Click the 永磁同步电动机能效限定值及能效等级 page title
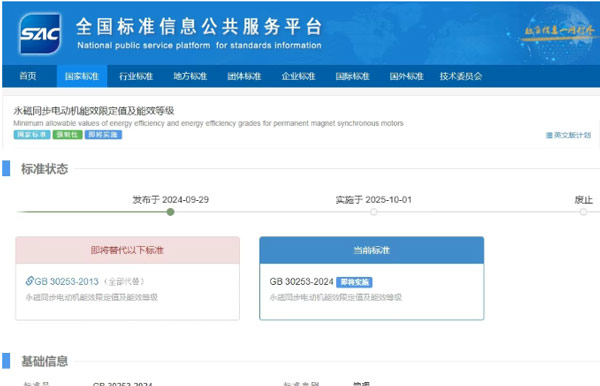This screenshot has width=600, height=386. point(94,111)
